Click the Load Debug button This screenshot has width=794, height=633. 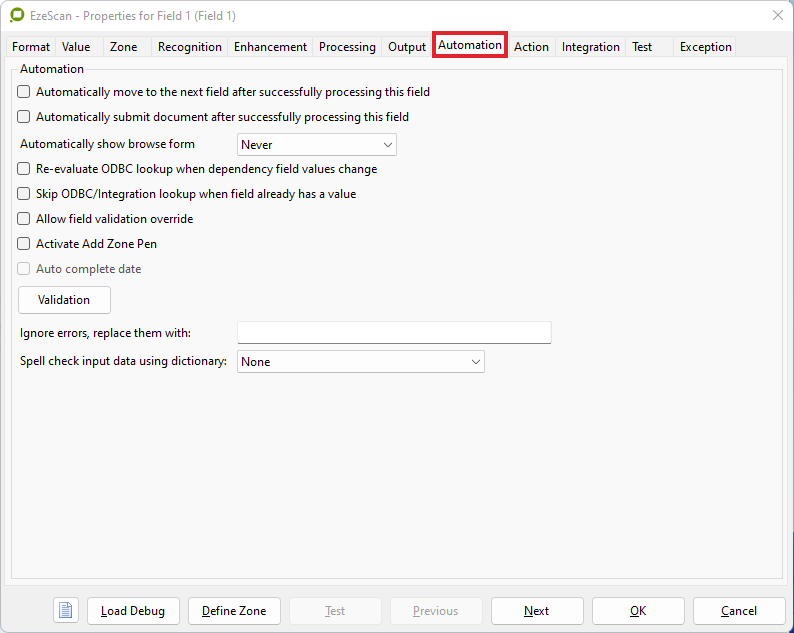pos(133,611)
